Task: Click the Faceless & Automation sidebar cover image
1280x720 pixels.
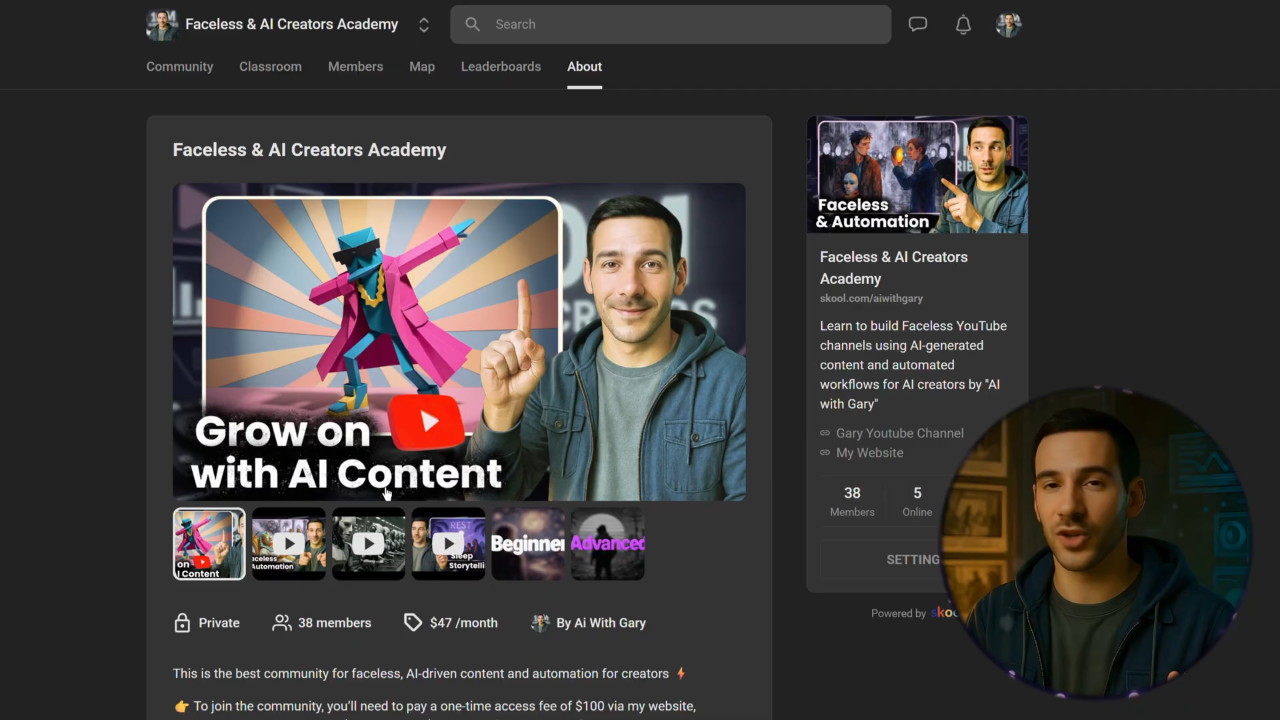Action: (x=917, y=175)
